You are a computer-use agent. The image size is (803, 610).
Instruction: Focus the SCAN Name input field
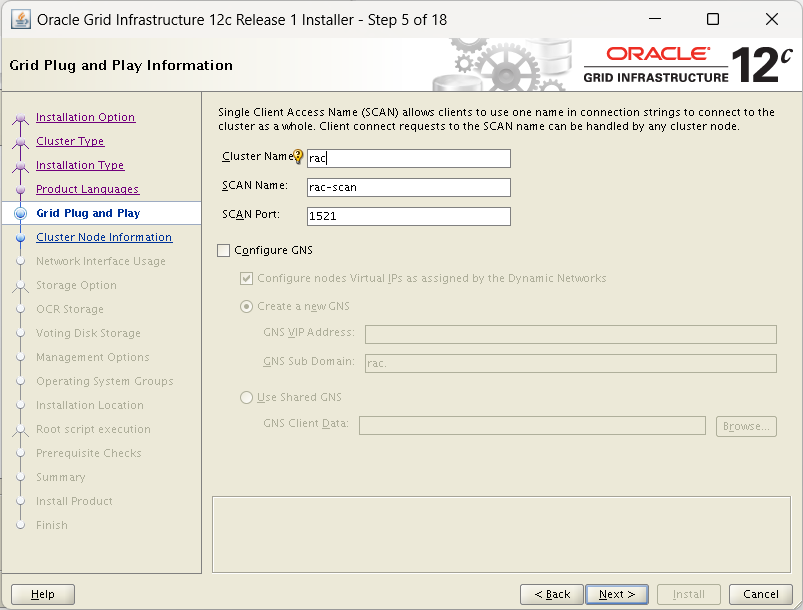tap(409, 187)
